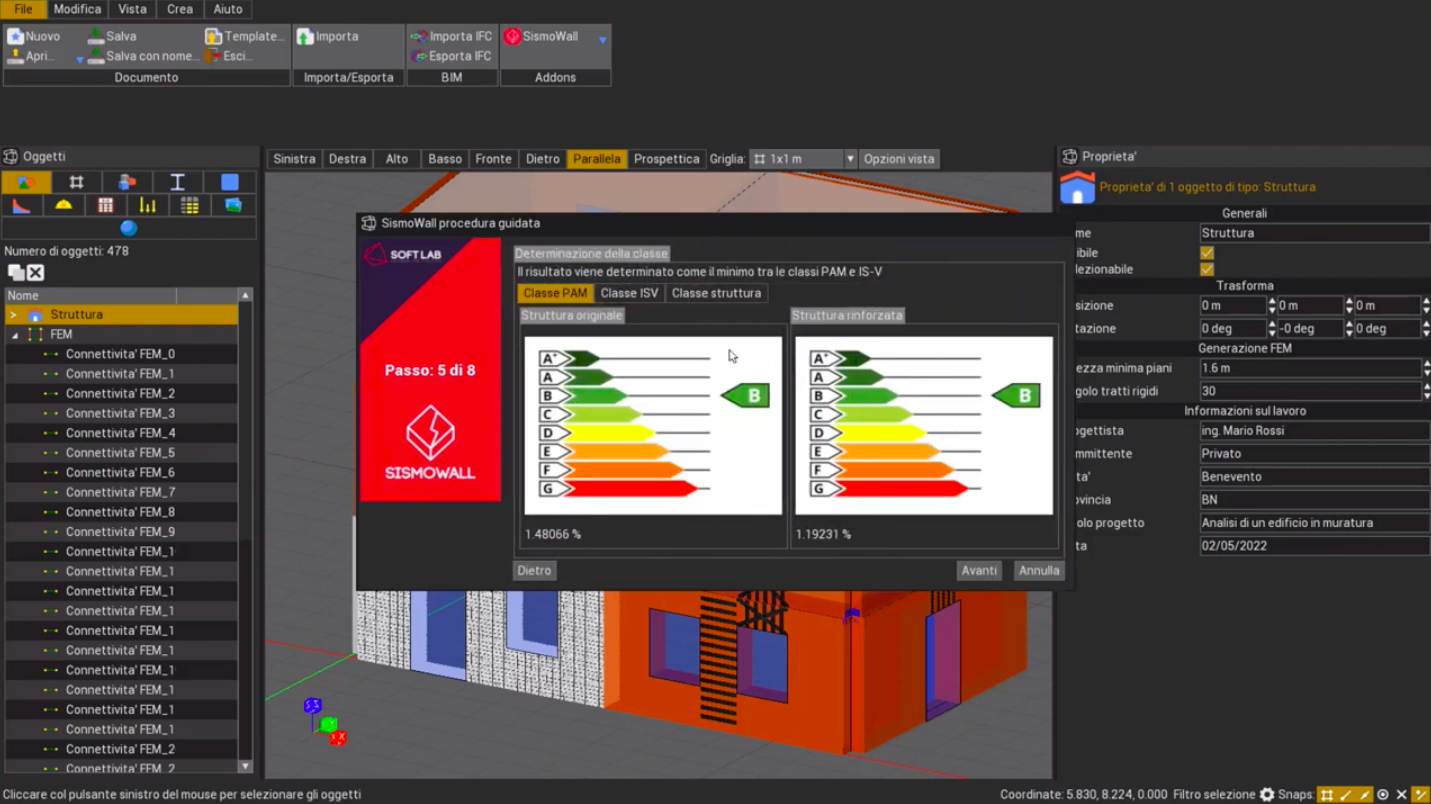Open the Vista menu

click(x=132, y=9)
